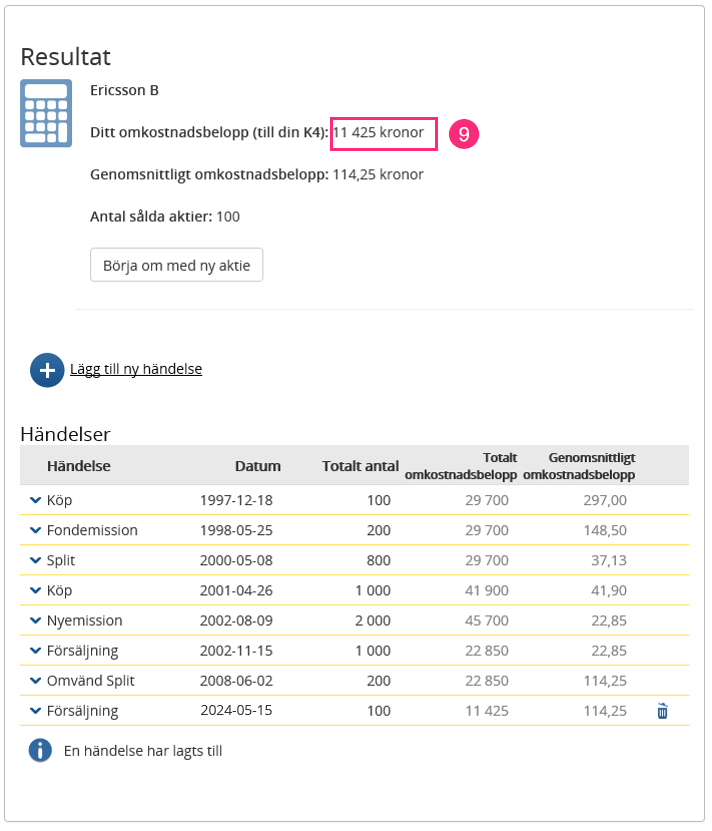Delete the 2024-05-15 Försäljning event with trash icon

(662, 711)
